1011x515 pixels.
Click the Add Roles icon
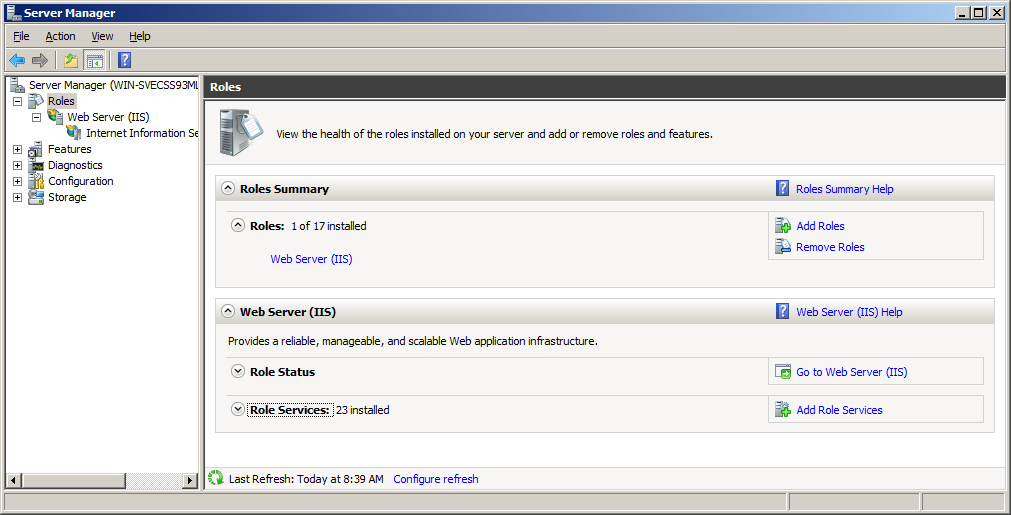(783, 226)
